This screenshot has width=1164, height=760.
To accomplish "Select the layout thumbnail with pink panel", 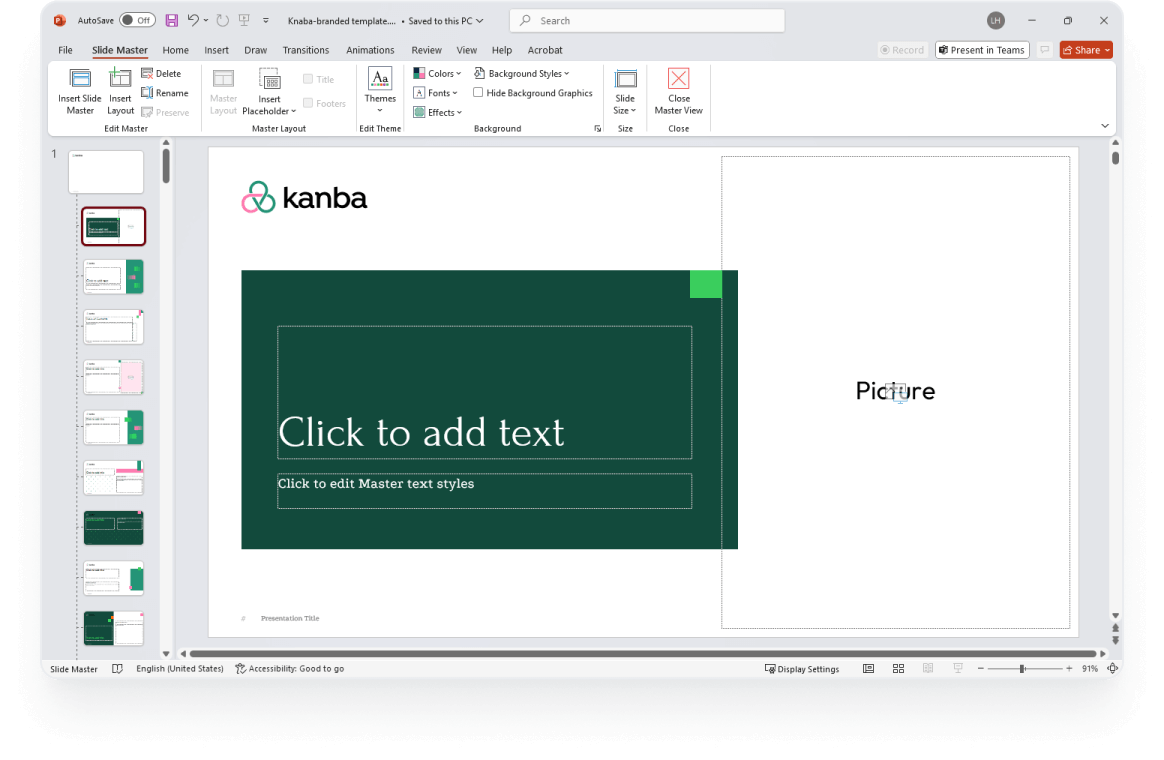I will coord(114,377).
